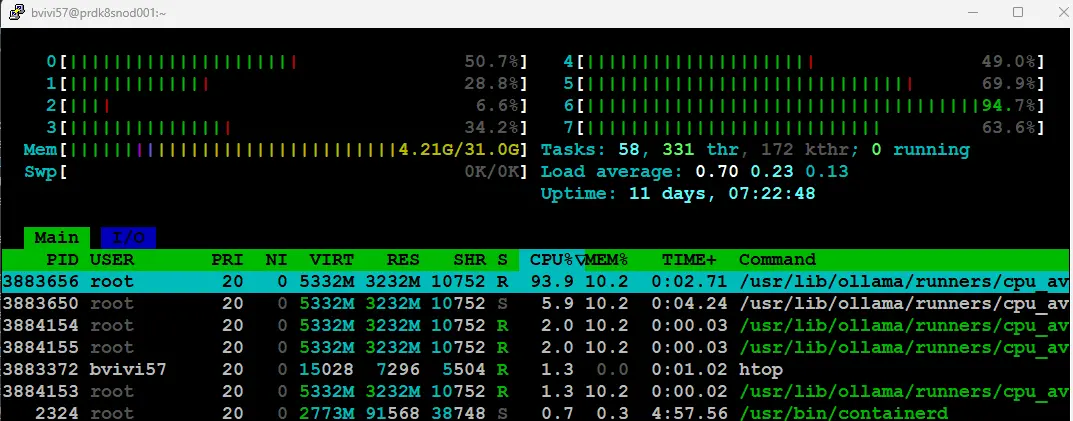1073x421 pixels.
Task: Maximize the PuTTY window
Action: (x=1018, y=12)
